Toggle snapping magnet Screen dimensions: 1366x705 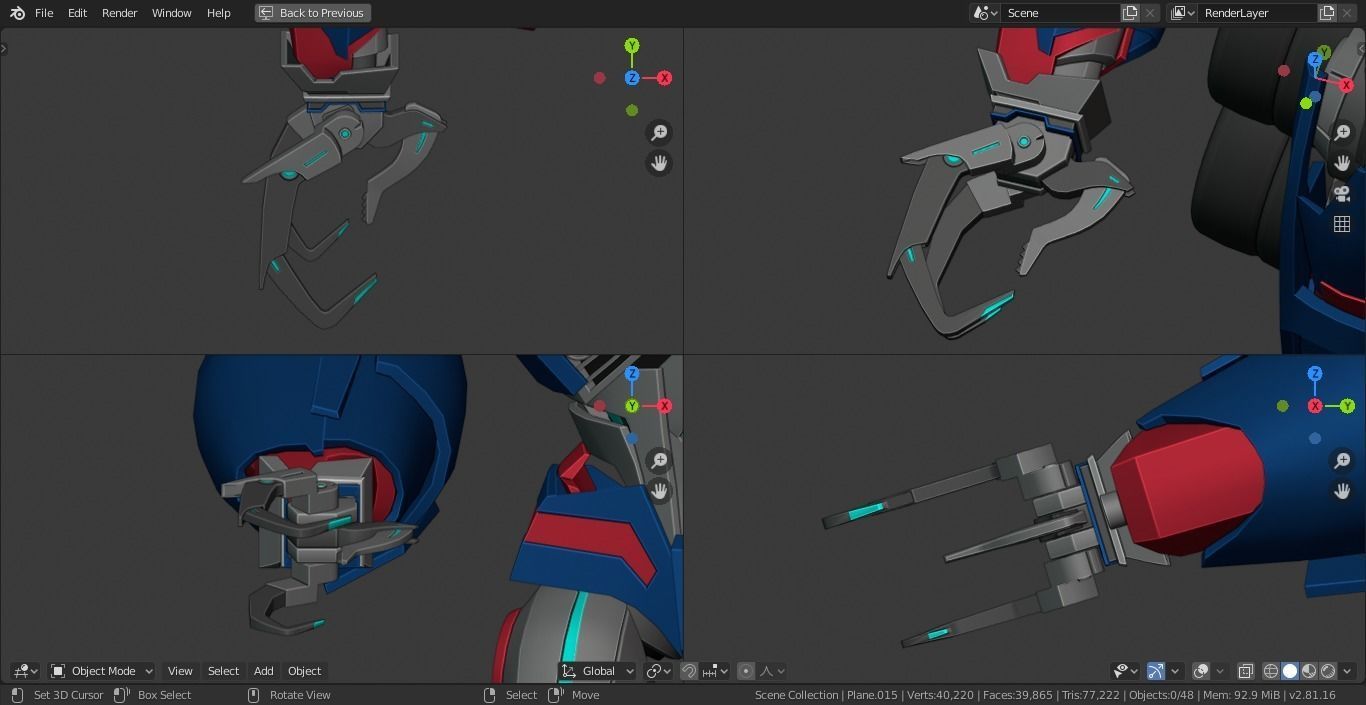point(689,671)
